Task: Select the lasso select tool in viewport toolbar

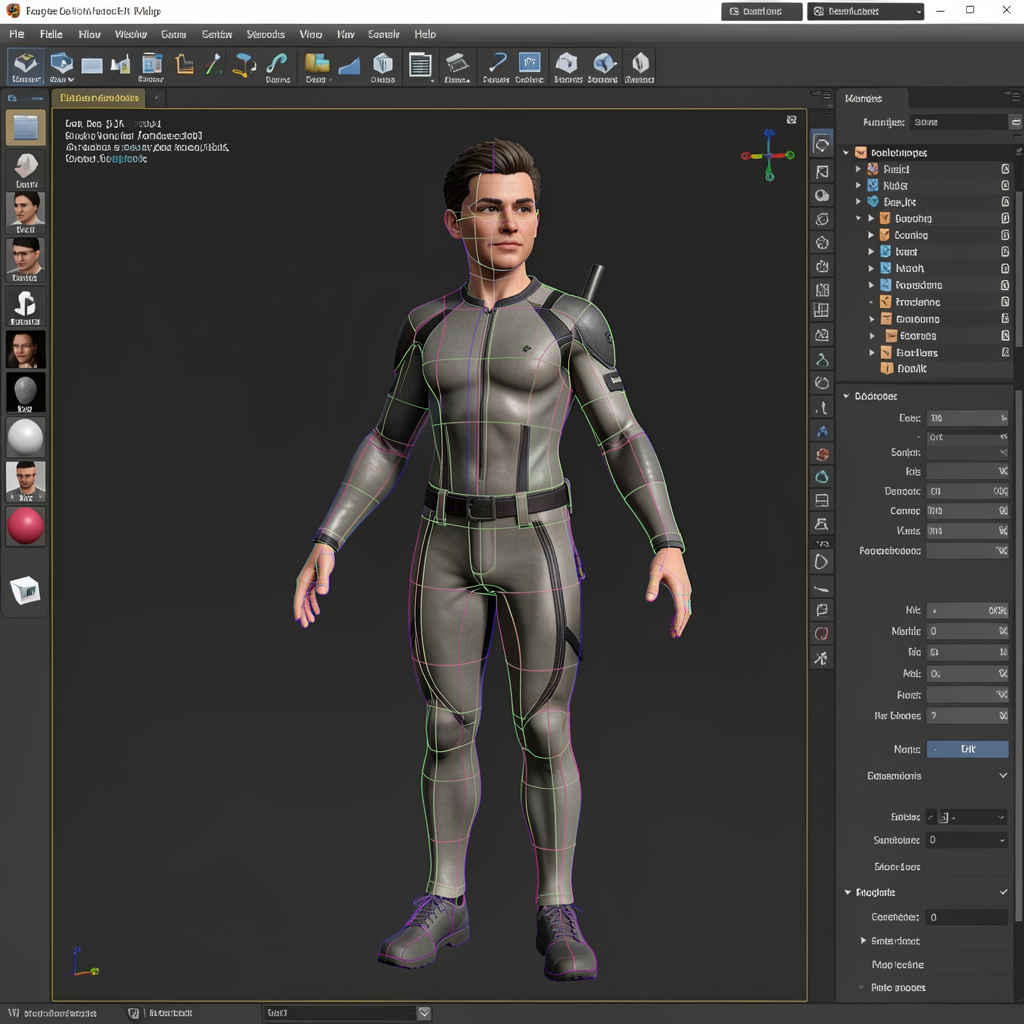Action: tap(822, 143)
